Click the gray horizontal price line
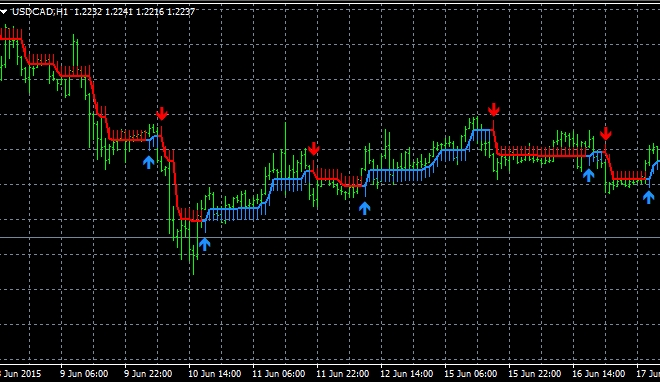This screenshot has height=382, width=660. [x=330, y=238]
